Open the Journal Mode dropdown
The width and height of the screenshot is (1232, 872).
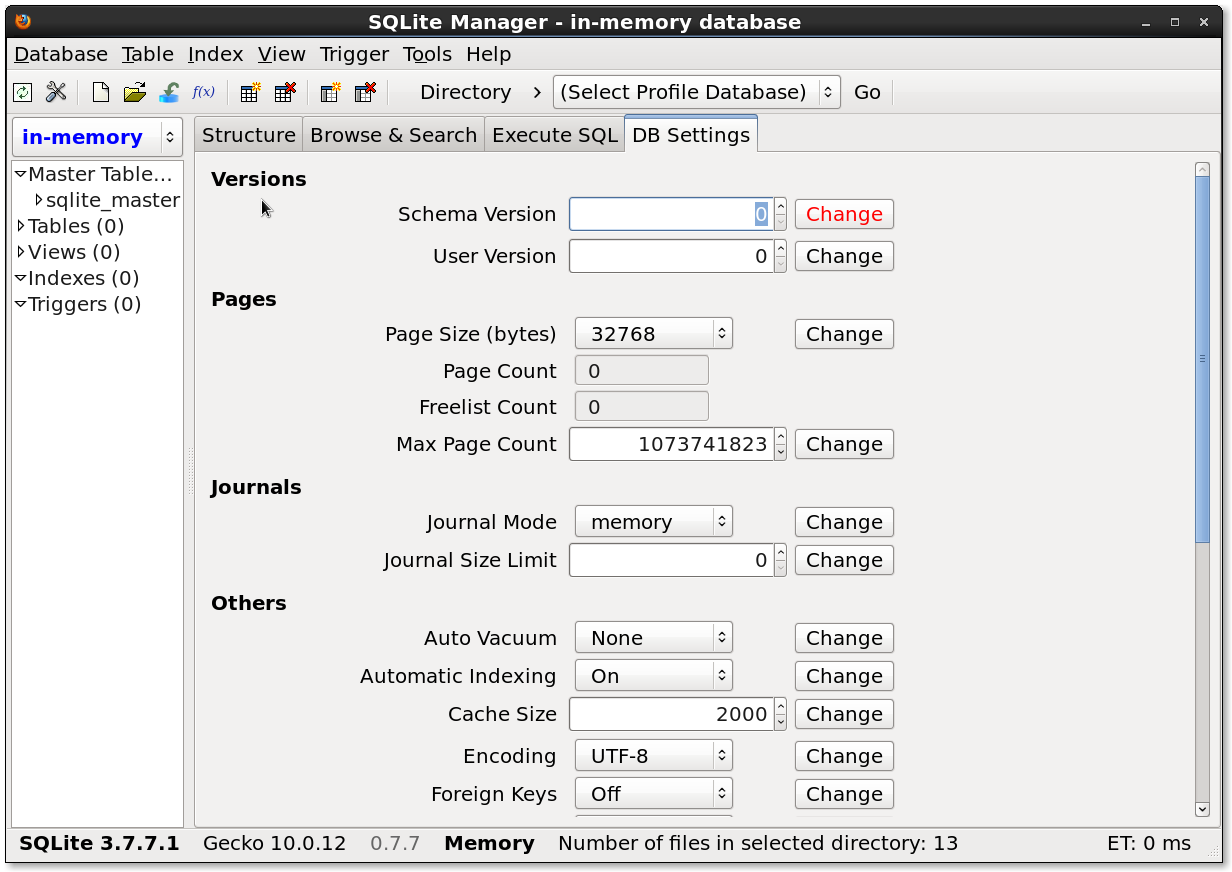coord(654,522)
